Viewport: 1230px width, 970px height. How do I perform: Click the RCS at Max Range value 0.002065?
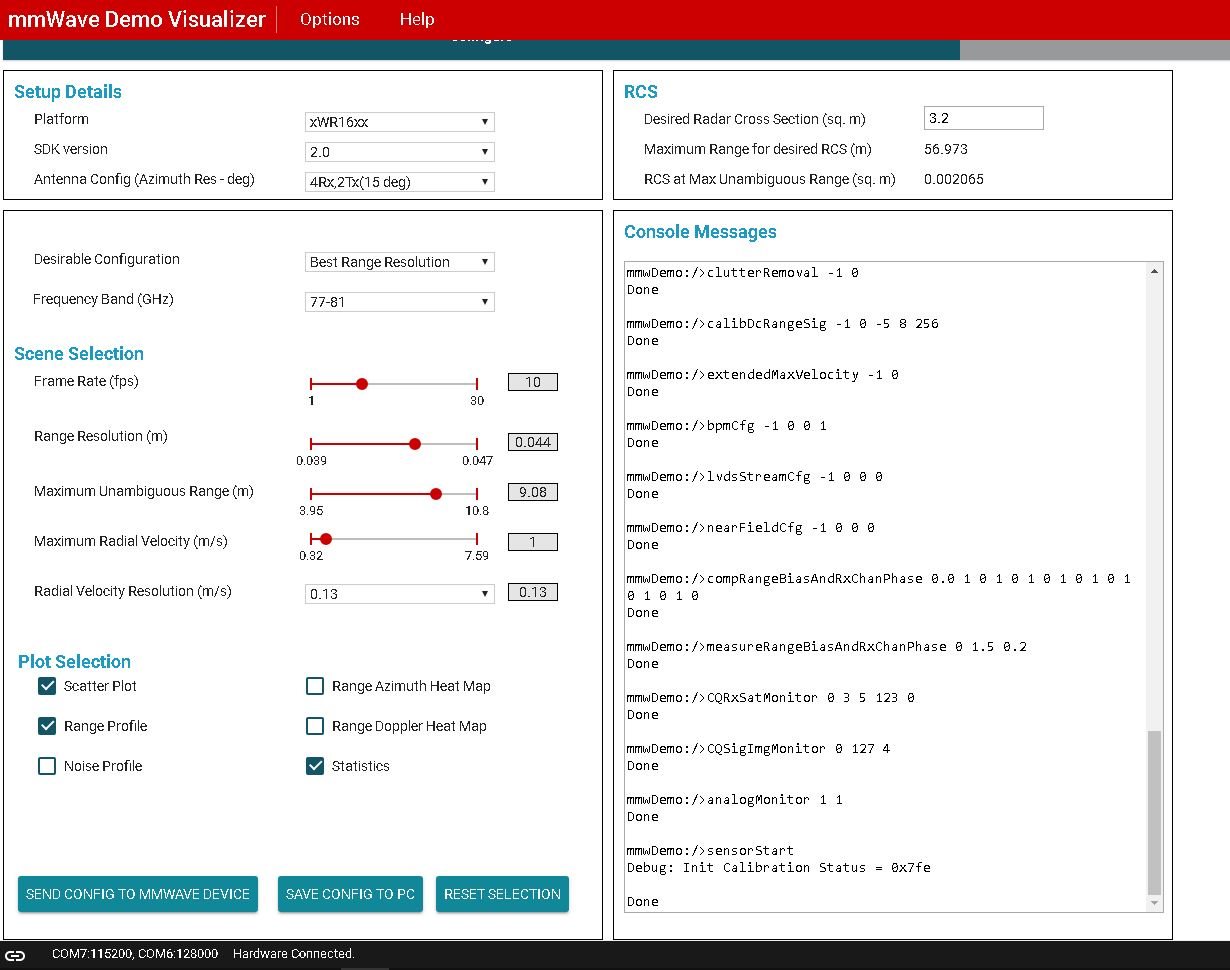[954, 179]
